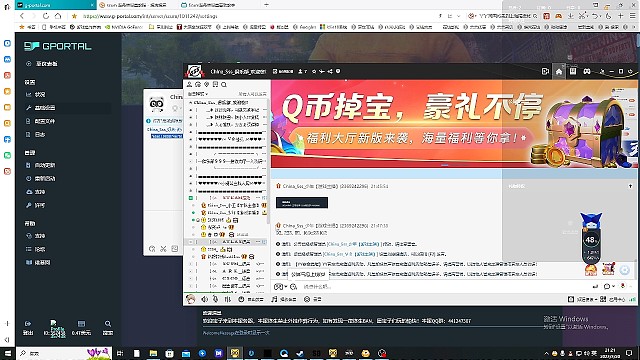Open the video icon in voice app header

click(545, 71)
